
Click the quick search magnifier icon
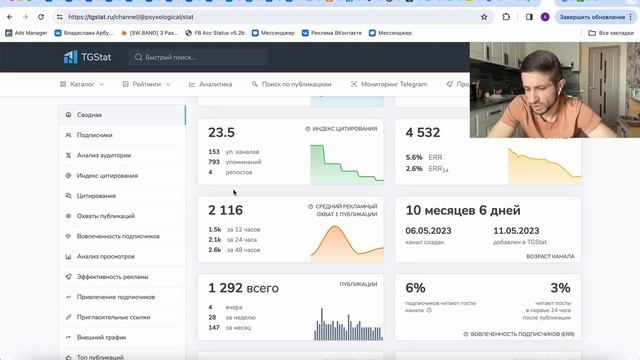[138, 57]
